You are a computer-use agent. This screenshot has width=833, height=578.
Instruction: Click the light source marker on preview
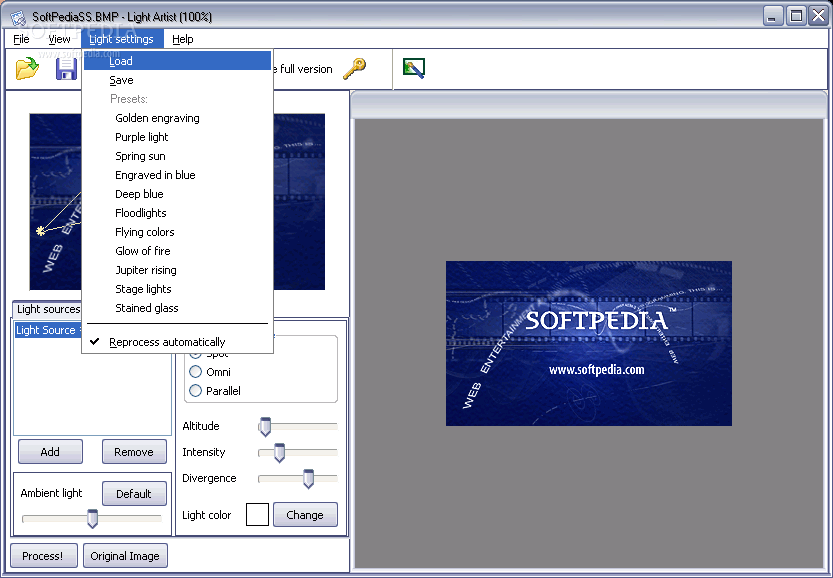click(x=40, y=231)
